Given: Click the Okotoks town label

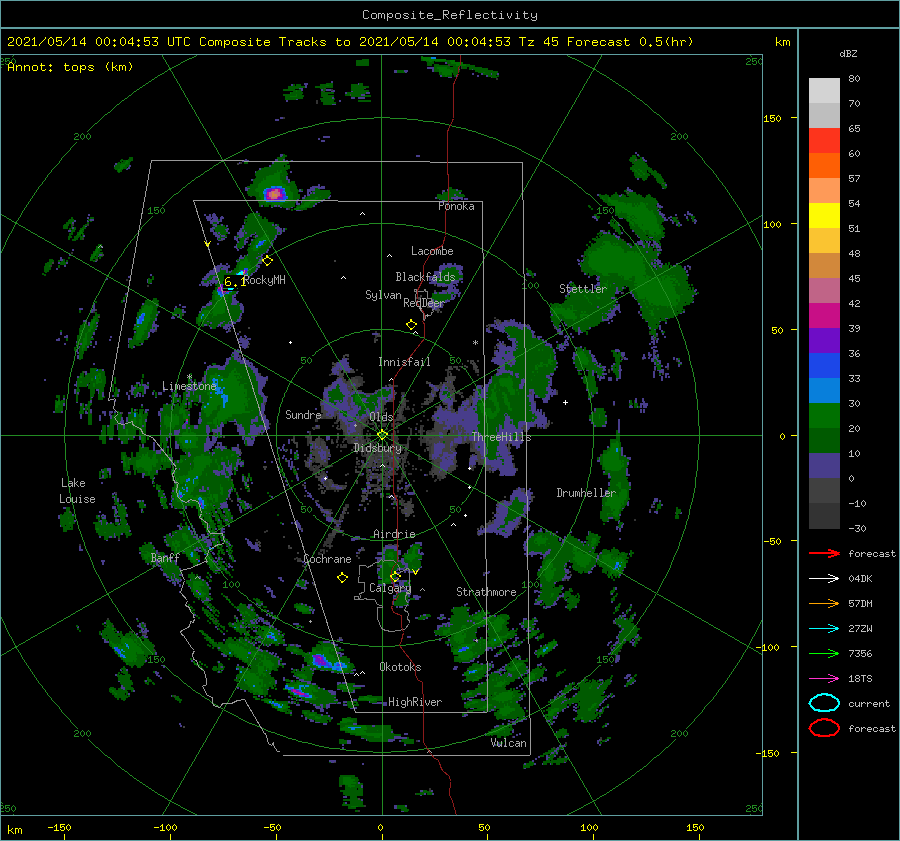Looking at the screenshot, I should pos(400,667).
